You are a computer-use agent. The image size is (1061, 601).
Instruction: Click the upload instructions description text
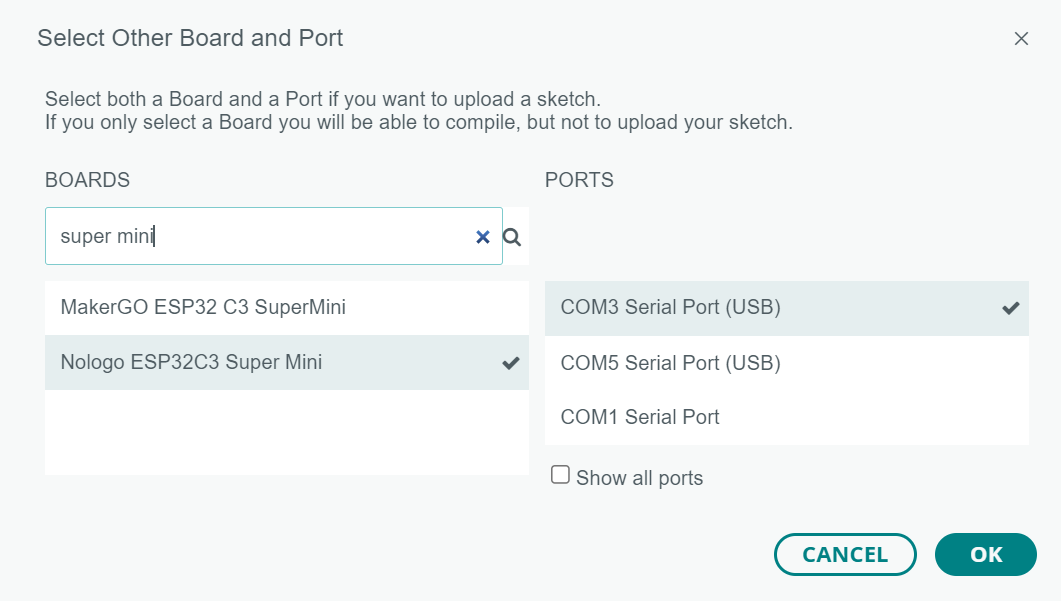(418, 112)
